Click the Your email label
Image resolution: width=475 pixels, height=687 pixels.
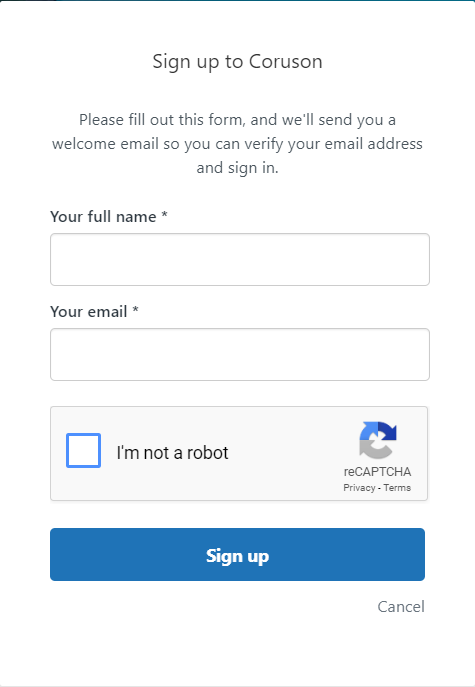tap(89, 312)
